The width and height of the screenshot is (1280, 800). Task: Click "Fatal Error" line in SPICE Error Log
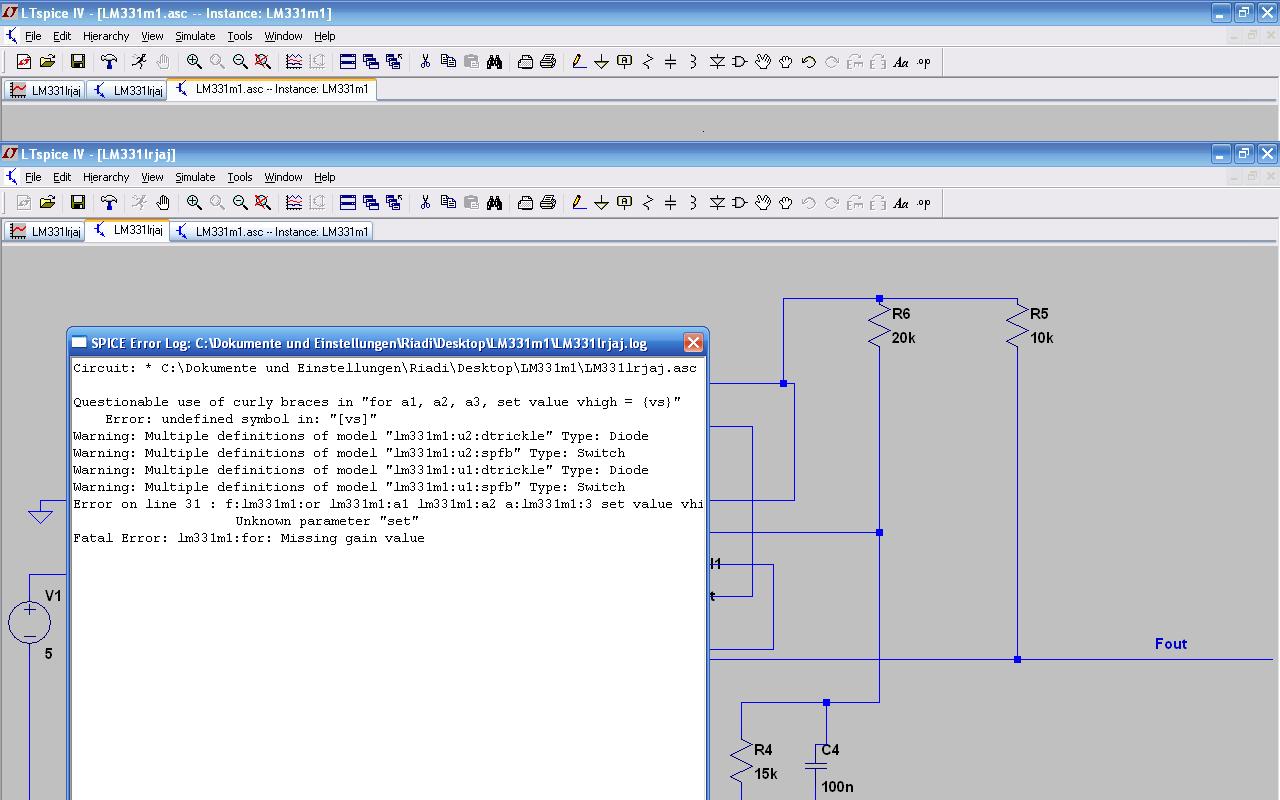[249, 538]
